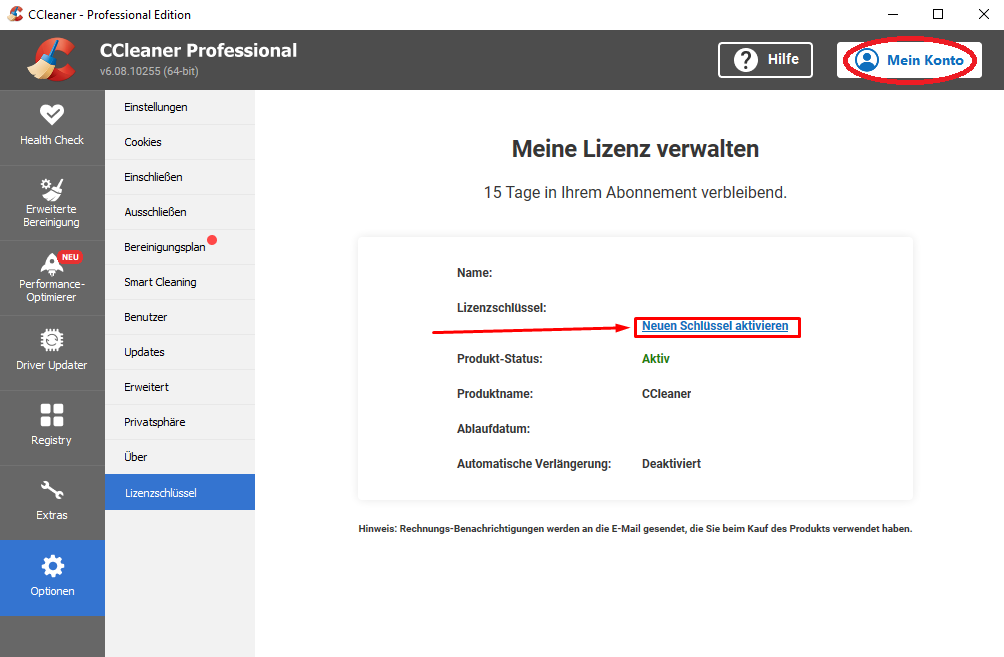Open the Smart Cleaning options page
The width and height of the screenshot is (1004, 657).
[x=180, y=282]
